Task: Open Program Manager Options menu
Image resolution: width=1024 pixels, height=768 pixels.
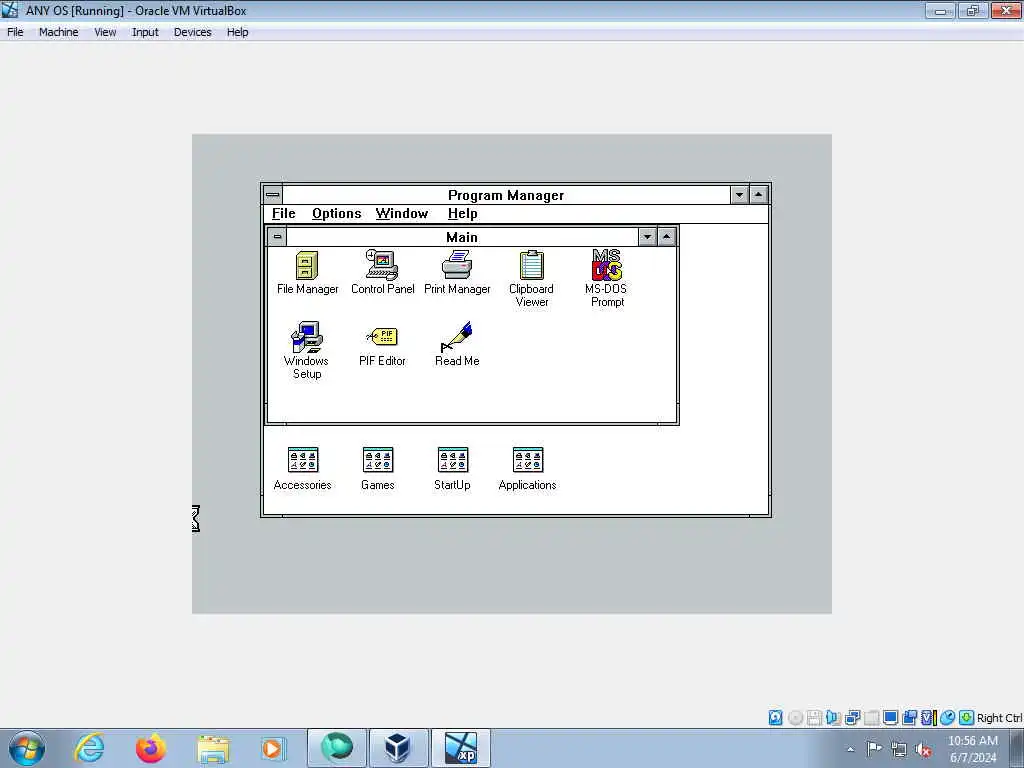Action: 336,214
